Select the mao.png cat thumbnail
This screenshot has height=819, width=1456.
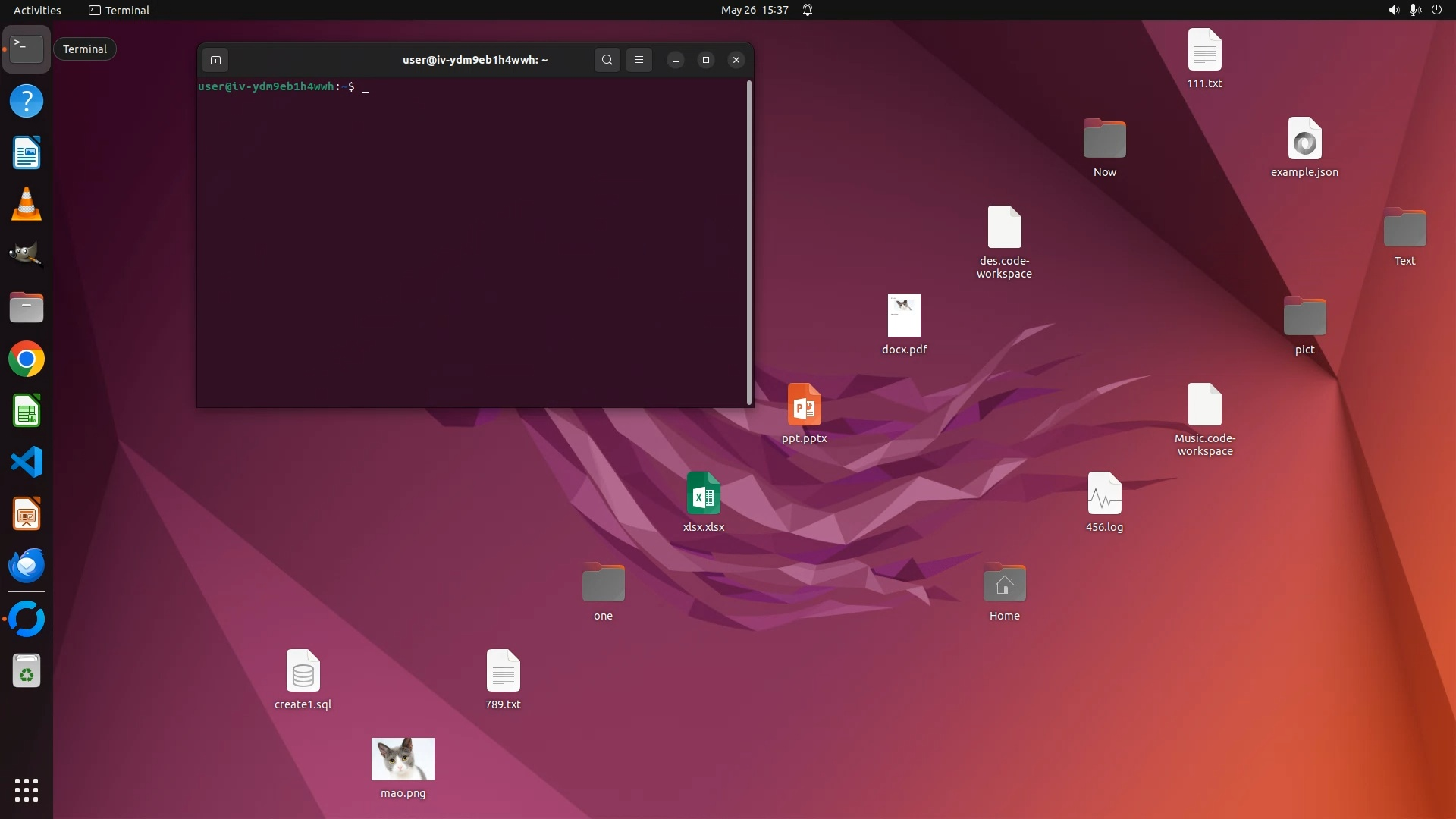point(403,759)
